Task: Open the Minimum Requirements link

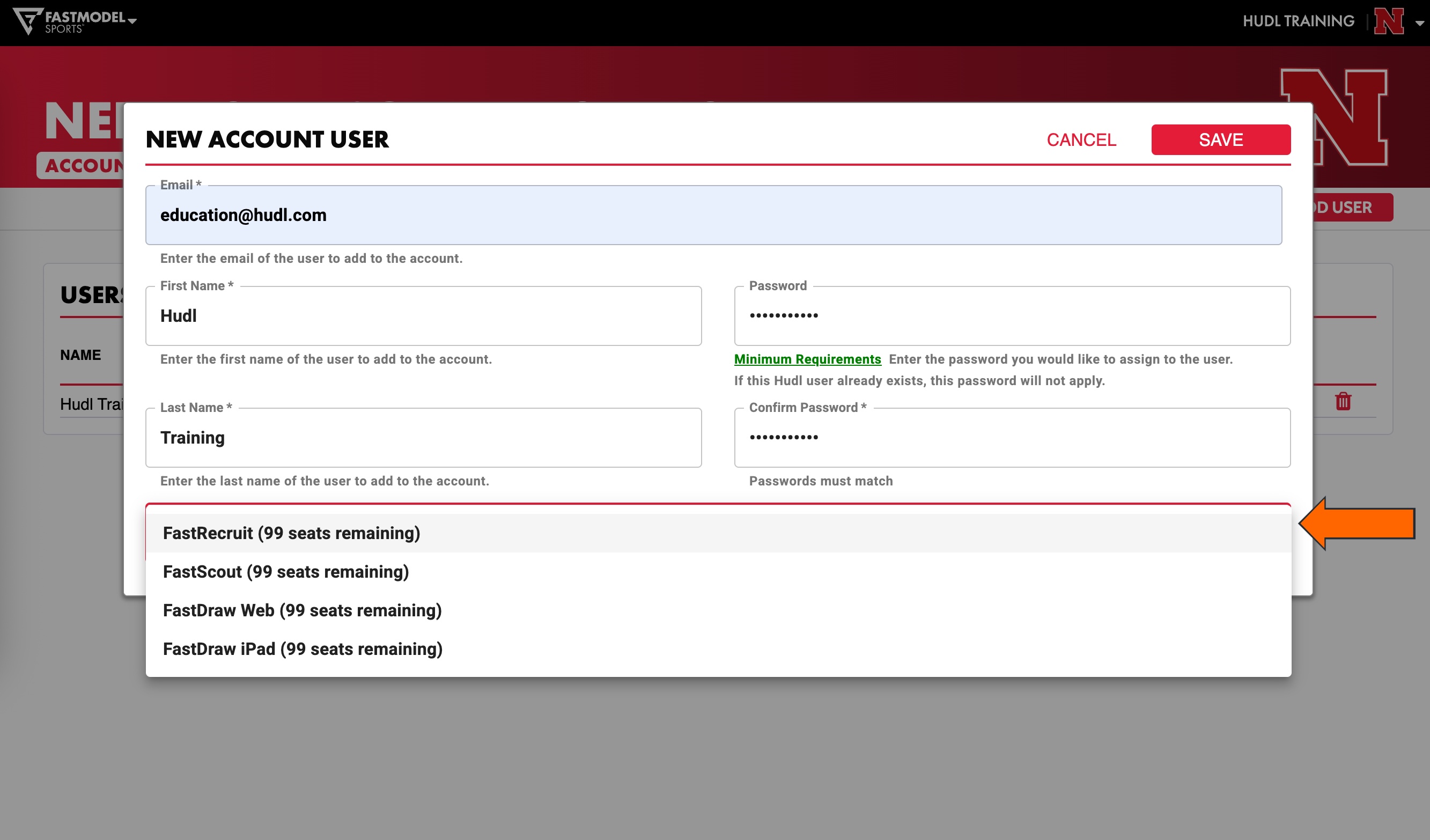Action: 807,359
